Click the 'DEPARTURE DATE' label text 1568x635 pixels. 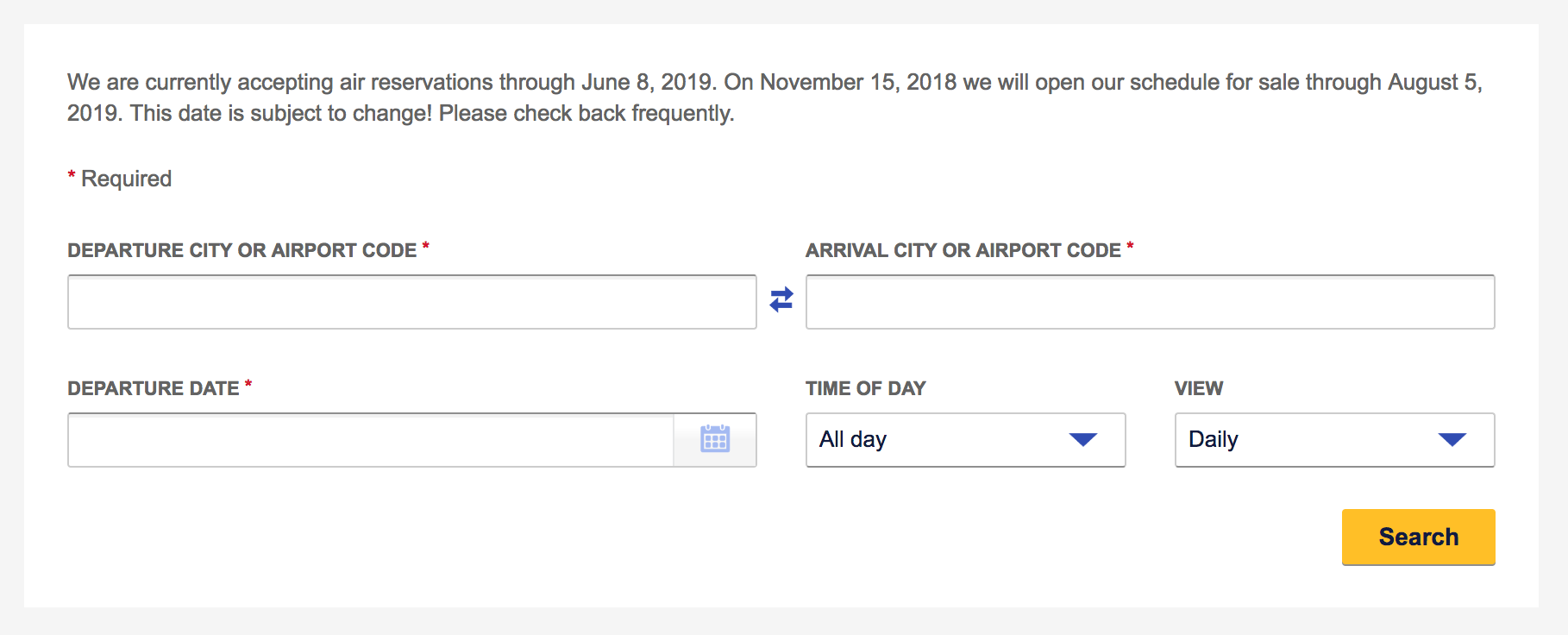(154, 388)
